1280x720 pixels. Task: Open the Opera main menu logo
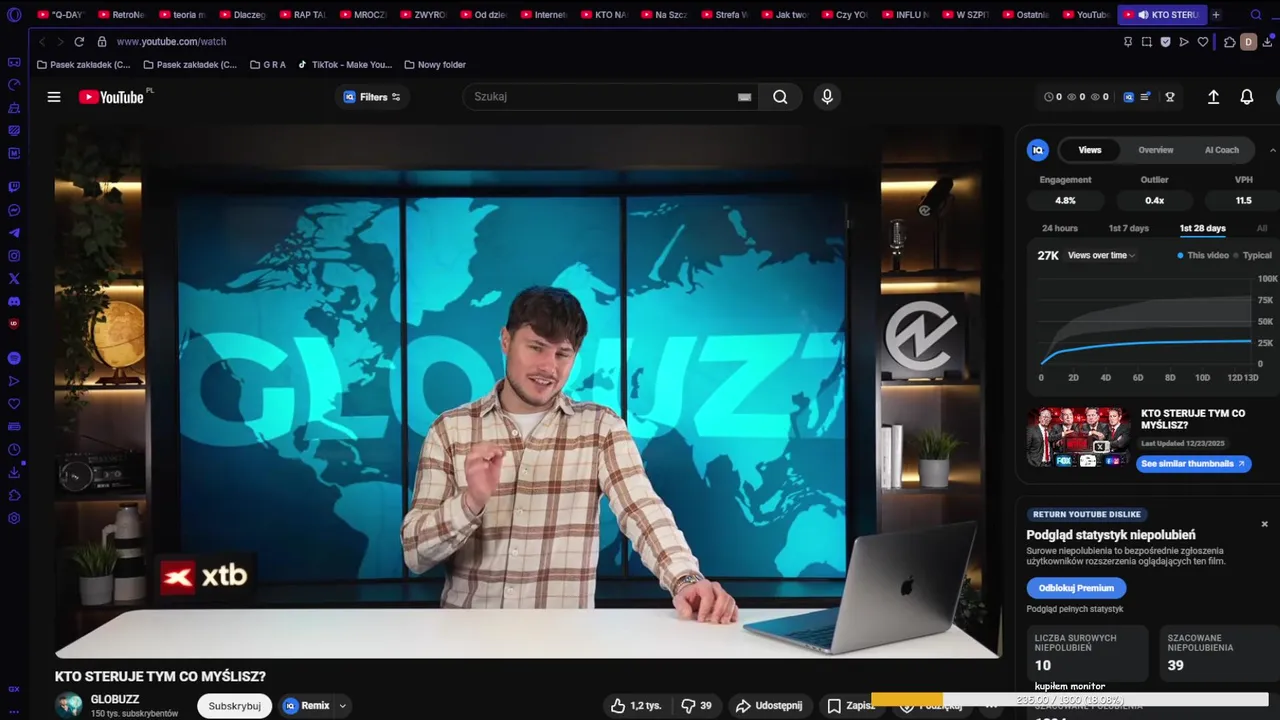(x=14, y=15)
